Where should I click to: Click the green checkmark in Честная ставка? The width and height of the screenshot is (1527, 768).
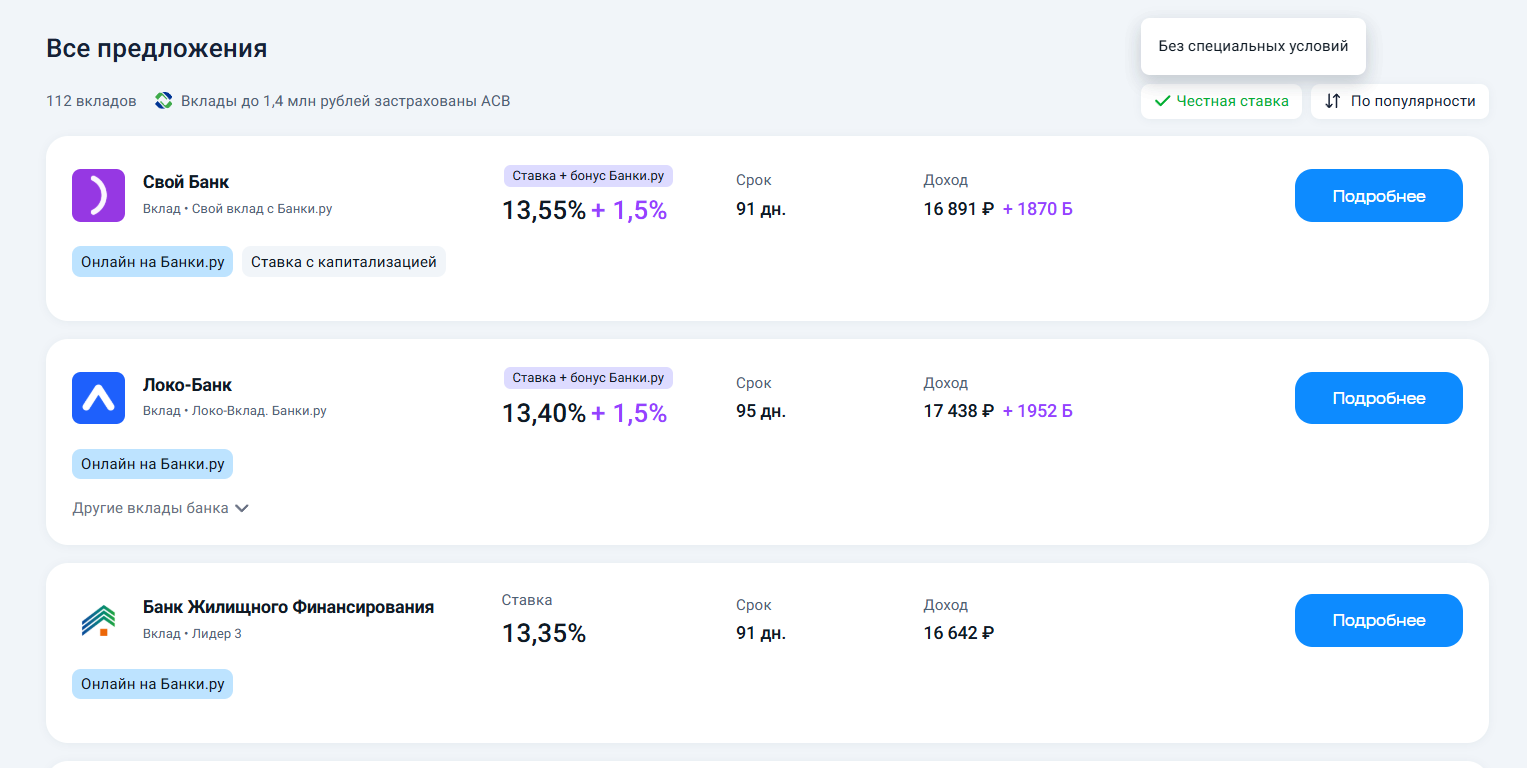tap(1162, 101)
